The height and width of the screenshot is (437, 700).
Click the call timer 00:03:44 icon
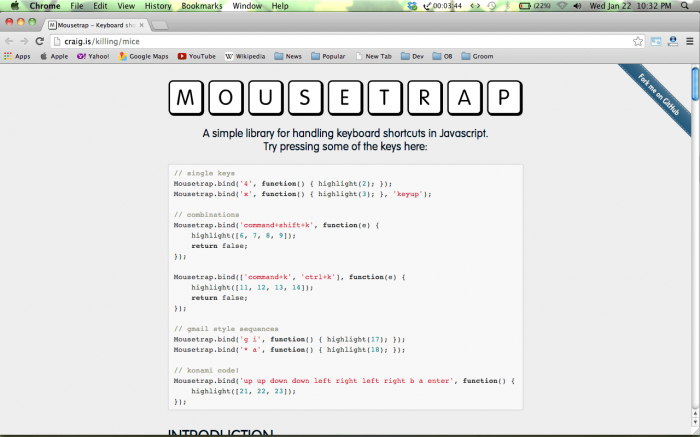click(x=442, y=6)
